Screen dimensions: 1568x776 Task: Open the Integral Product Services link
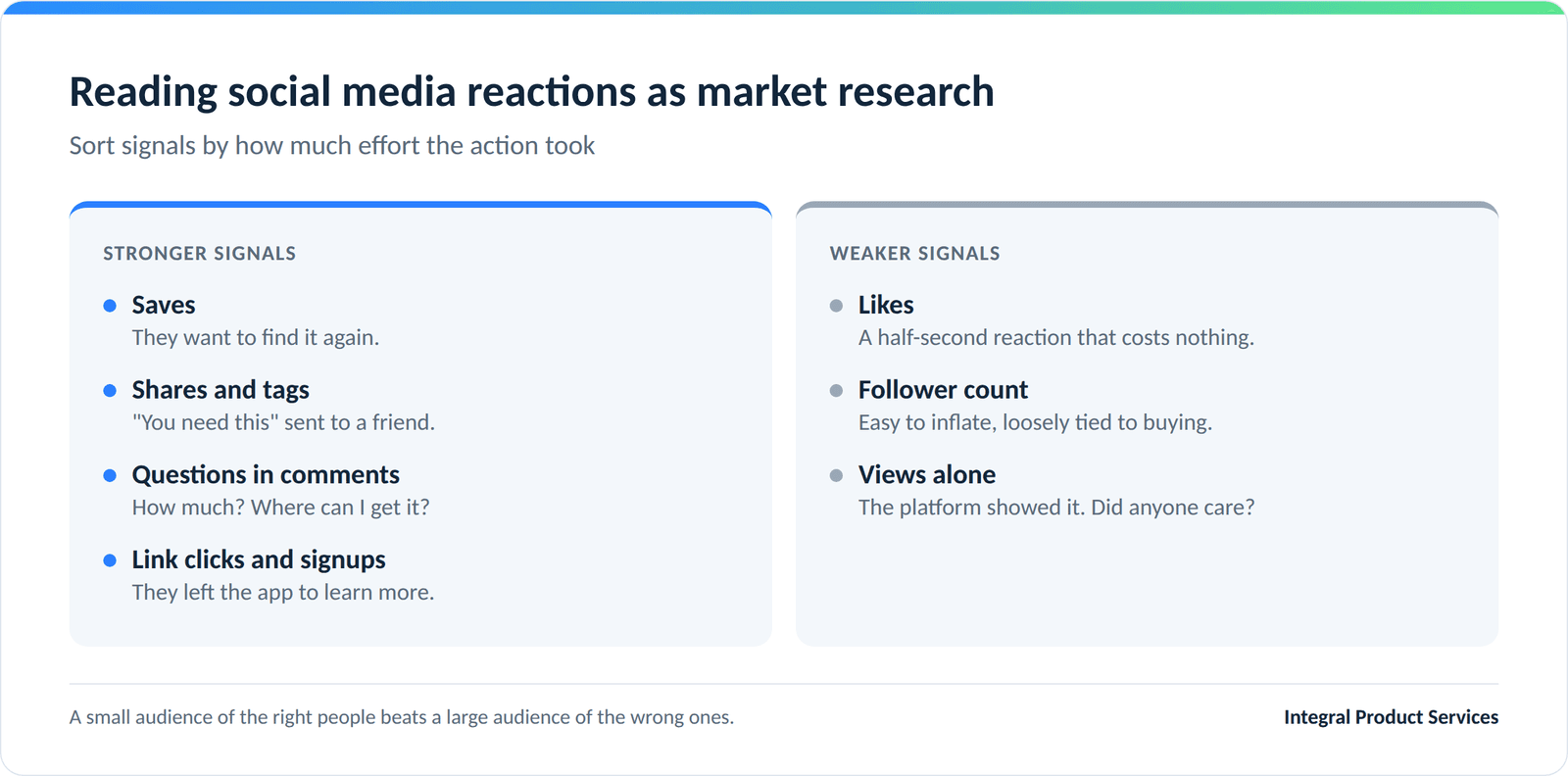pos(1391,717)
